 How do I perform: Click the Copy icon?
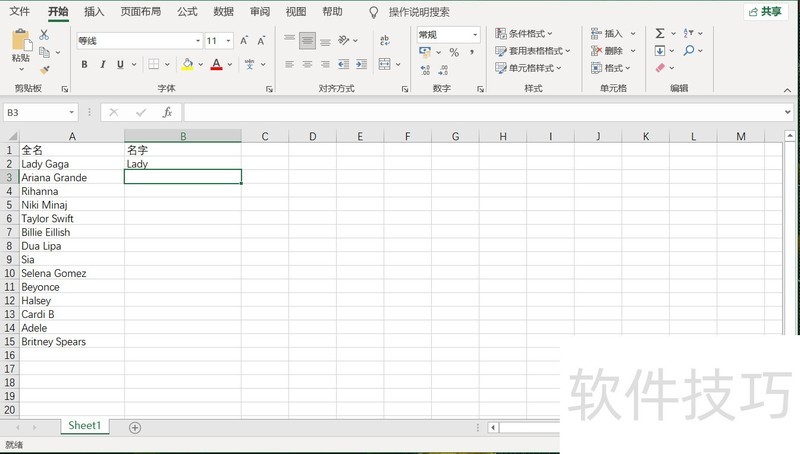pos(44,52)
